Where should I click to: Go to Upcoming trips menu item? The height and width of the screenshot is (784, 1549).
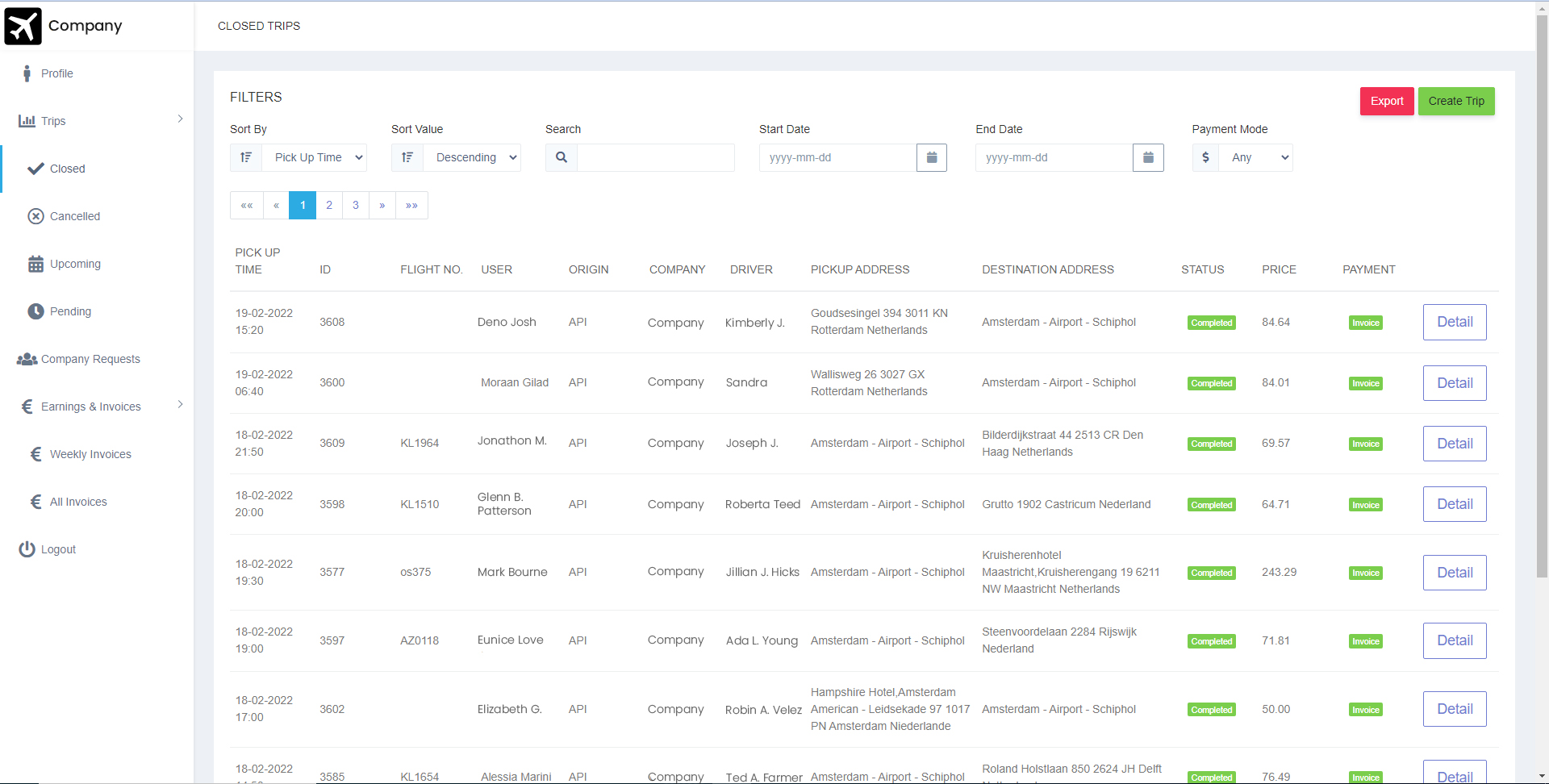click(75, 264)
